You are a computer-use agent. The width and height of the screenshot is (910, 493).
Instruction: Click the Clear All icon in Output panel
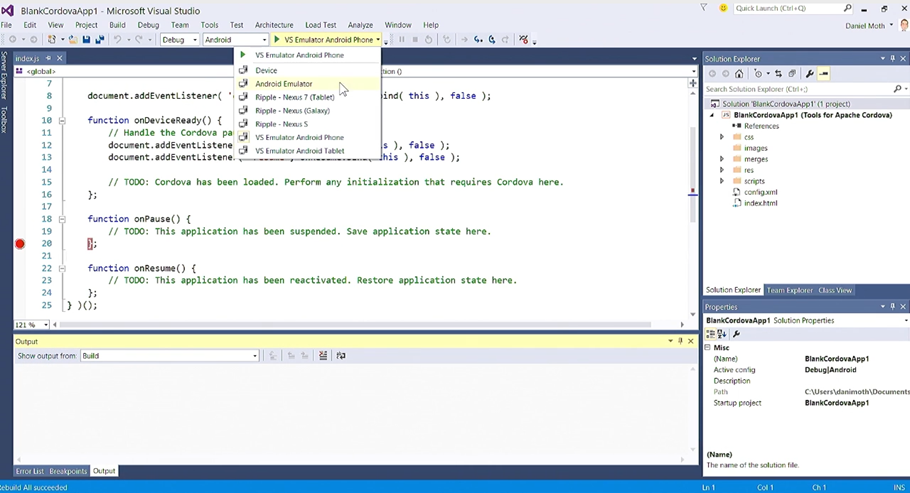323,355
